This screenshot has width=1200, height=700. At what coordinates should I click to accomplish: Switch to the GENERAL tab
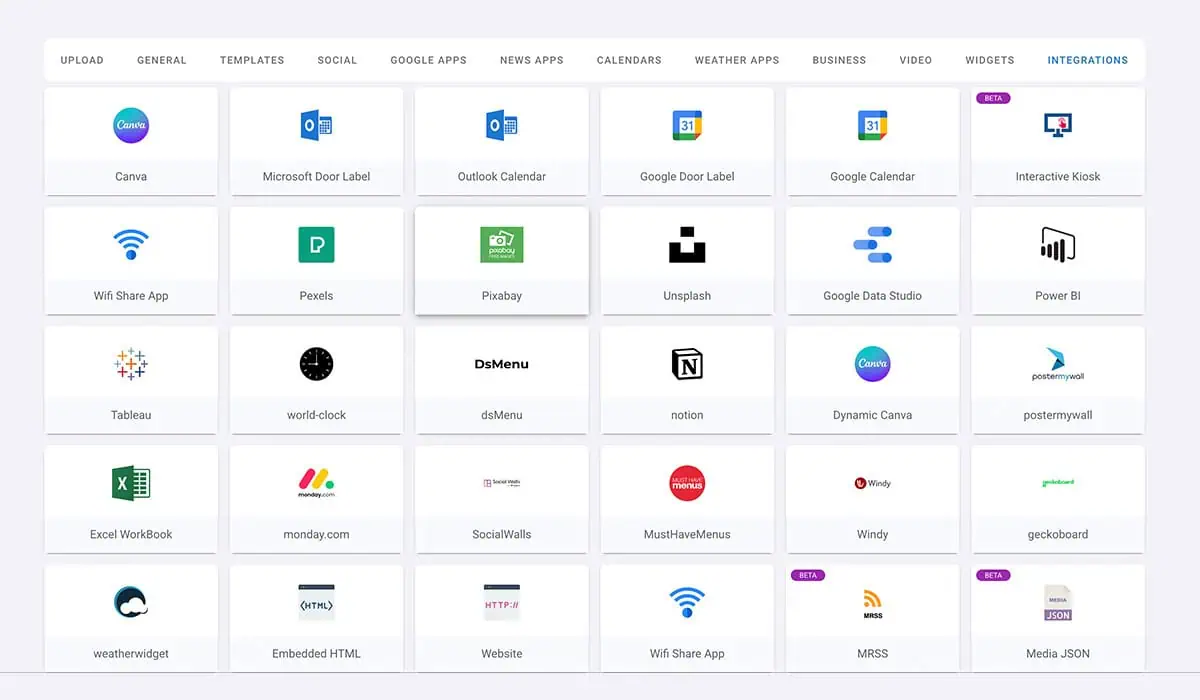pyautogui.click(x=162, y=60)
